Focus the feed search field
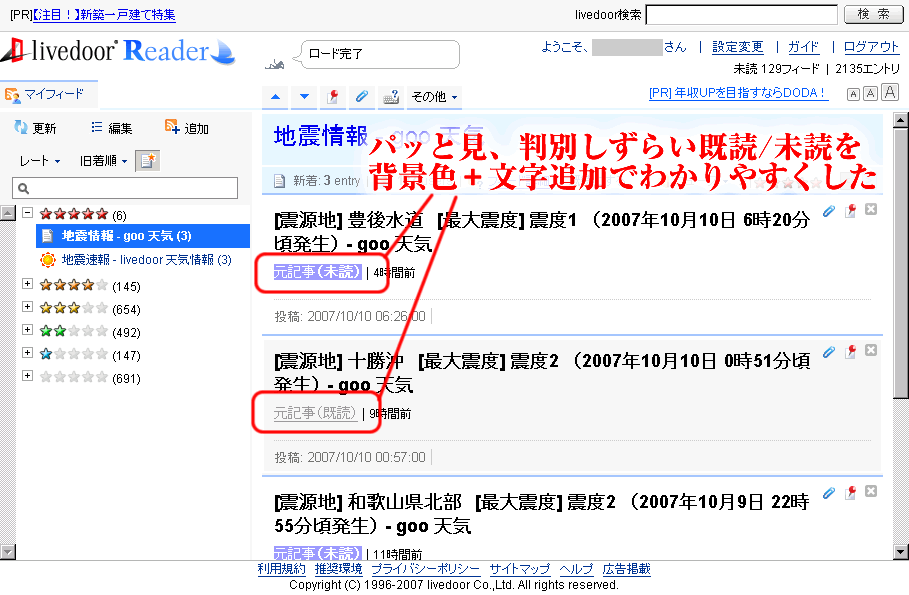This screenshot has width=909, height=595. pos(125,188)
